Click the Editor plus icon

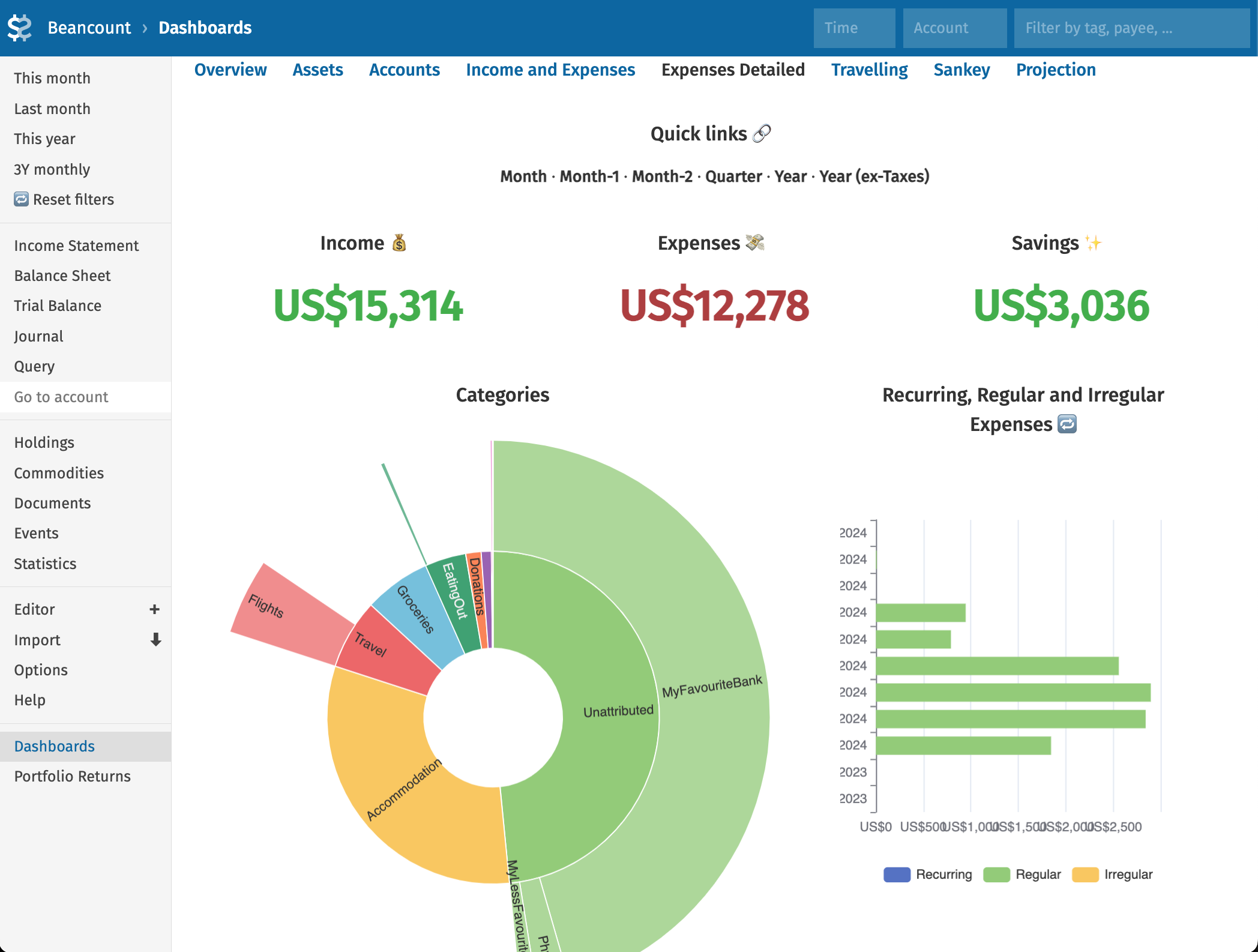tap(154, 609)
